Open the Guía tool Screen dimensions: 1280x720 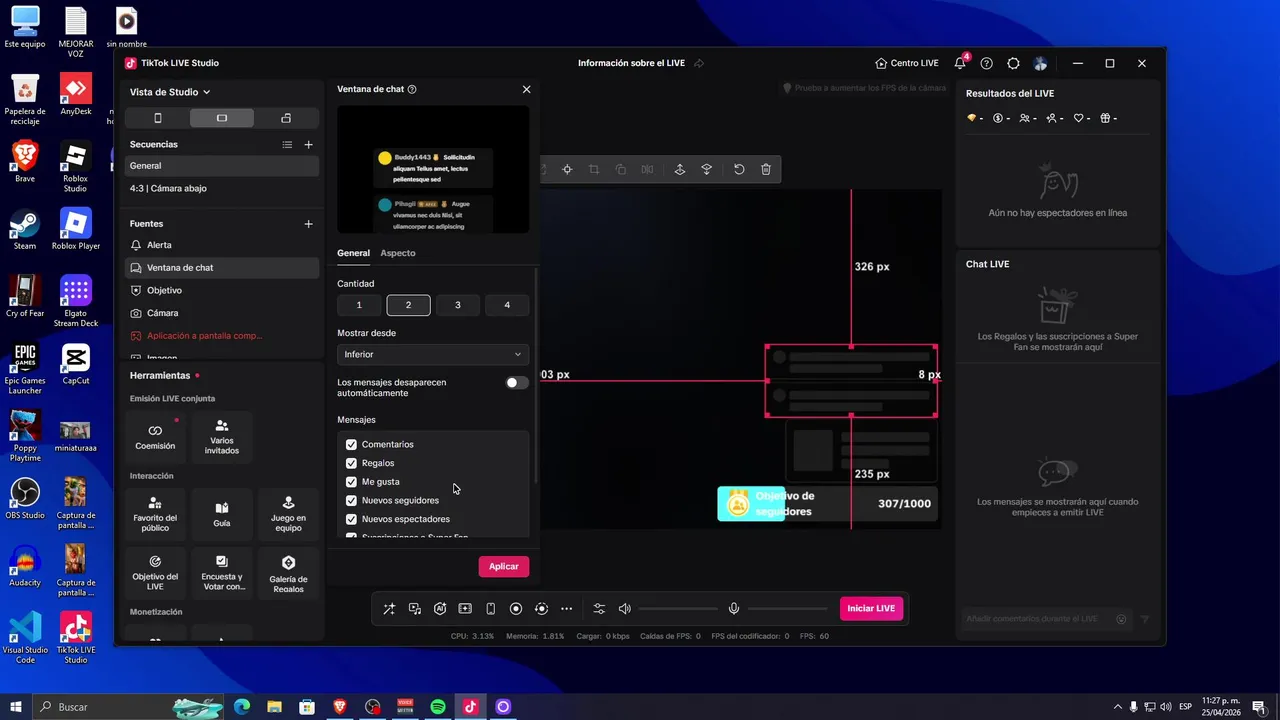click(222, 515)
